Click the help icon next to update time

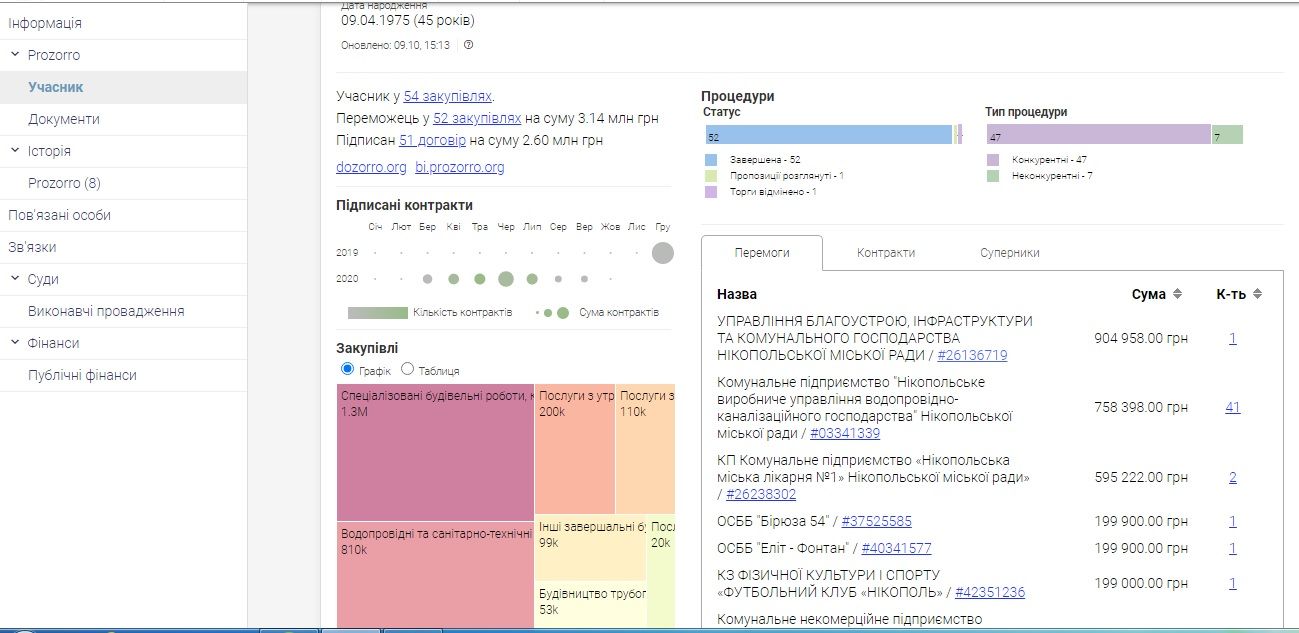468,45
